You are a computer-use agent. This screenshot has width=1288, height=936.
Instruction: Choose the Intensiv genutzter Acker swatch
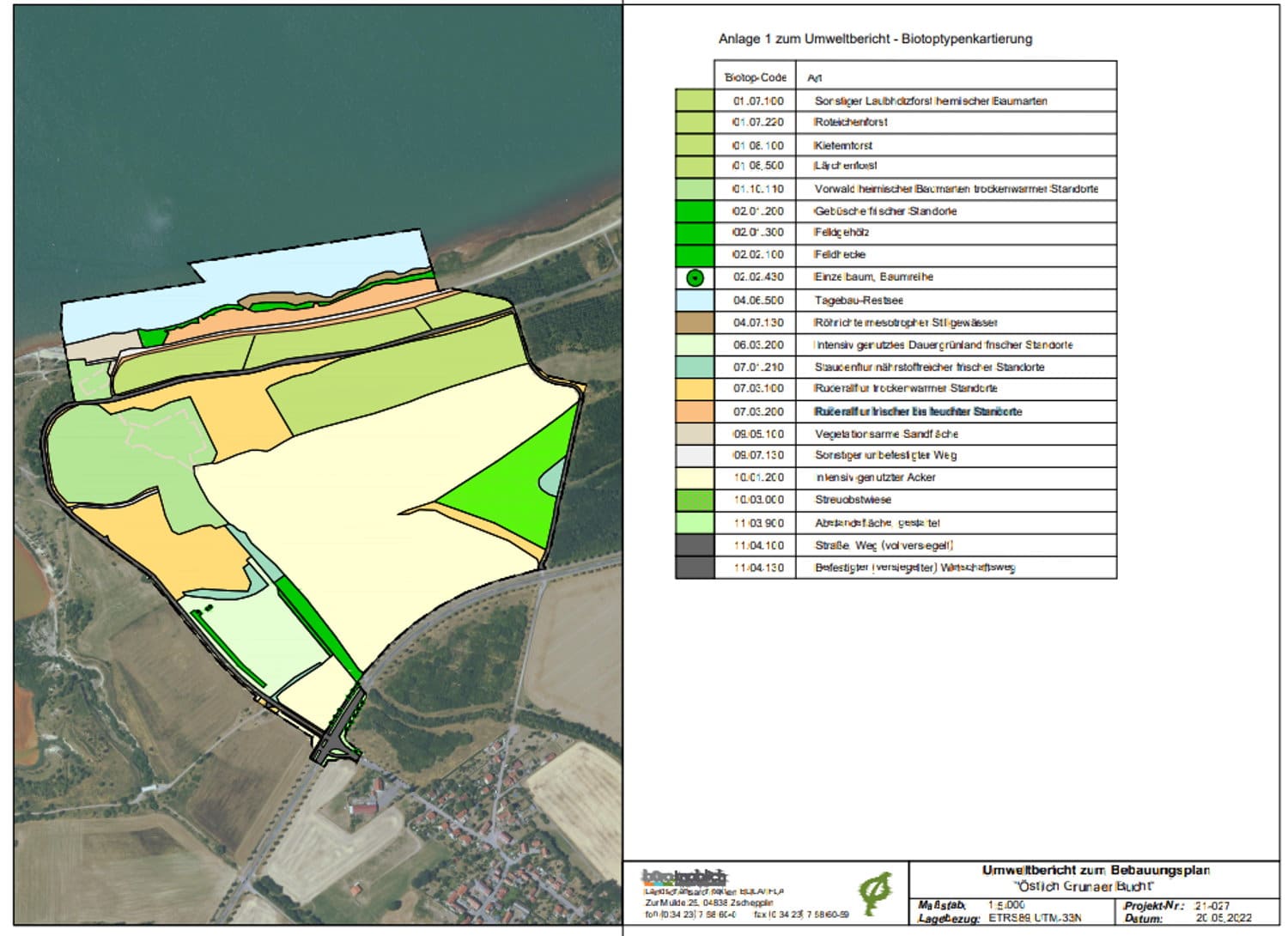(695, 477)
